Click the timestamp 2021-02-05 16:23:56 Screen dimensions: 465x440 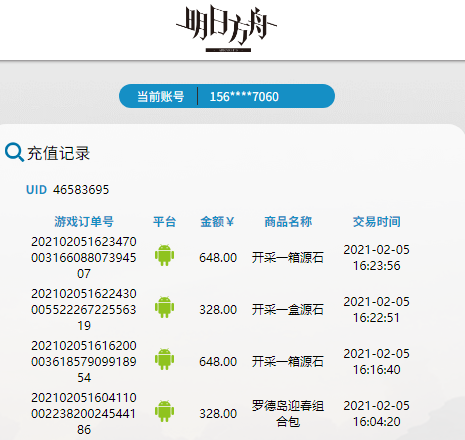pos(377,257)
